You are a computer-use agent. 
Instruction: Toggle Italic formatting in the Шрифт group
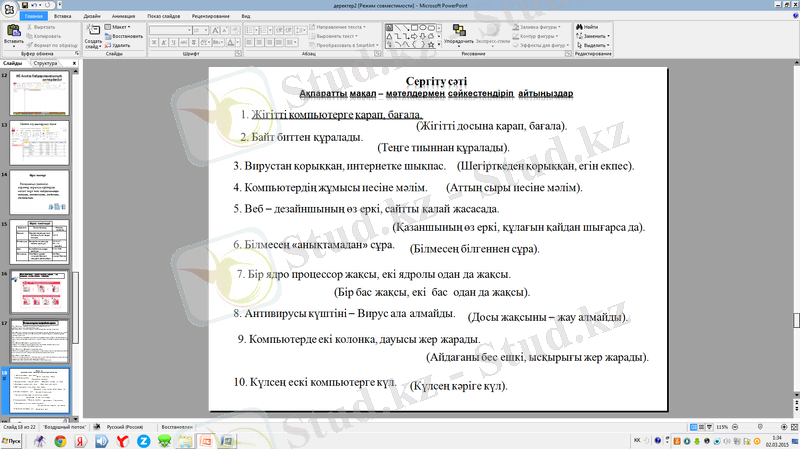pyautogui.click(x=164, y=40)
